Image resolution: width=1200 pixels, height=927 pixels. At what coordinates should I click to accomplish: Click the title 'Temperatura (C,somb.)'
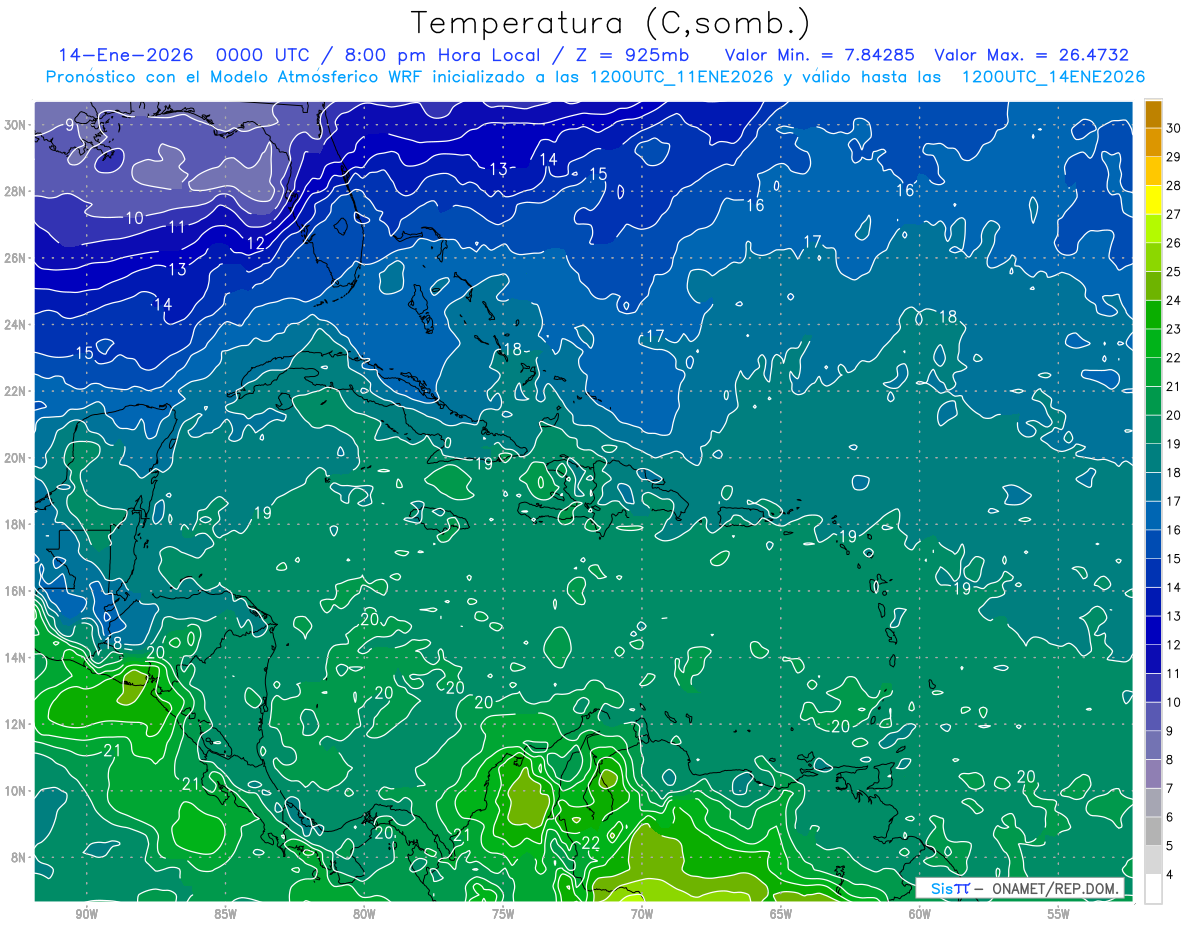click(x=611, y=22)
